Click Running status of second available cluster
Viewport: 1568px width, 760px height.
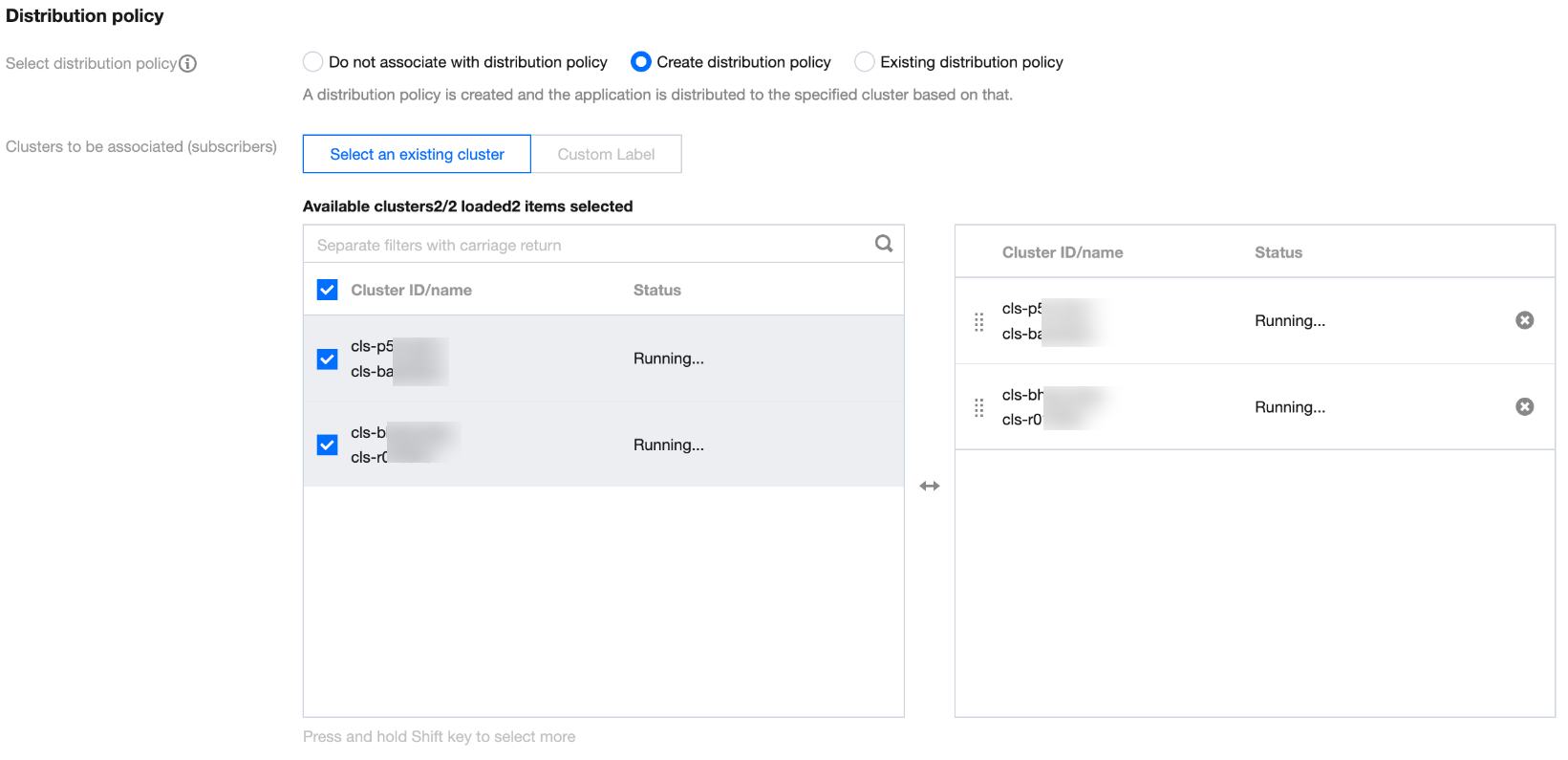tap(668, 445)
